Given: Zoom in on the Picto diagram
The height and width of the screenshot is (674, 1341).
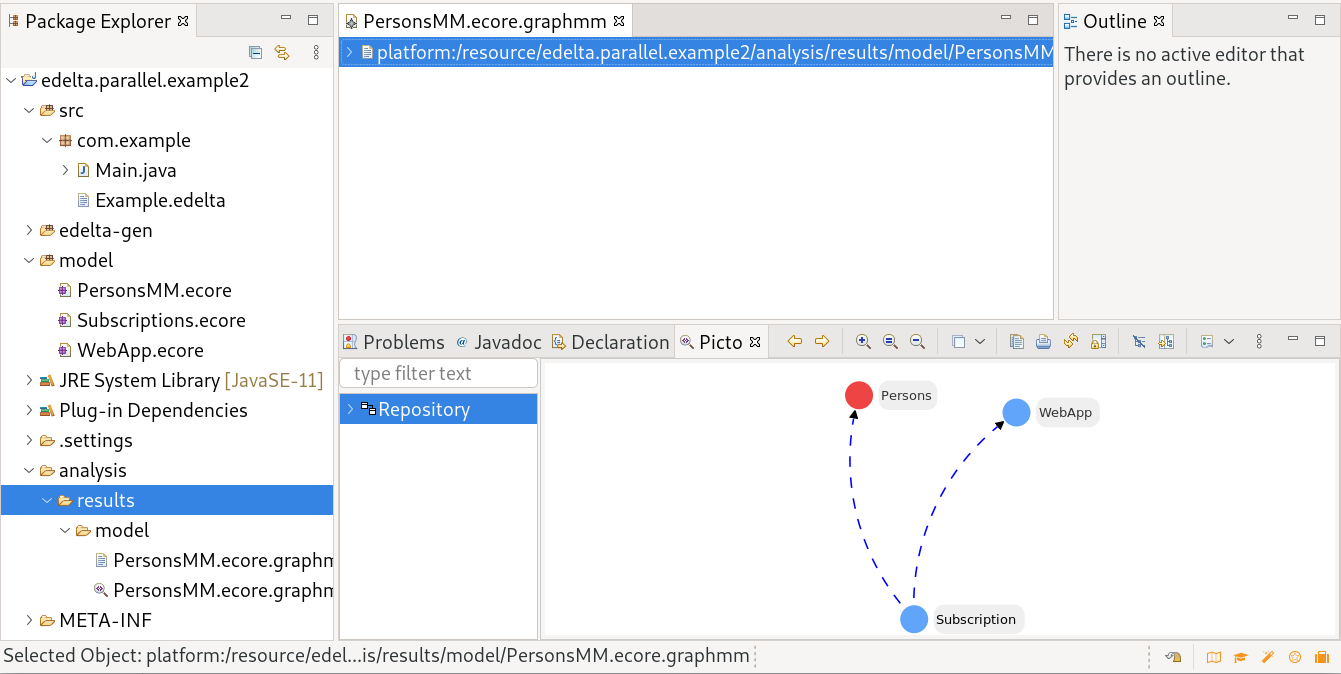Looking at the screenshot, I should (863, 341).
